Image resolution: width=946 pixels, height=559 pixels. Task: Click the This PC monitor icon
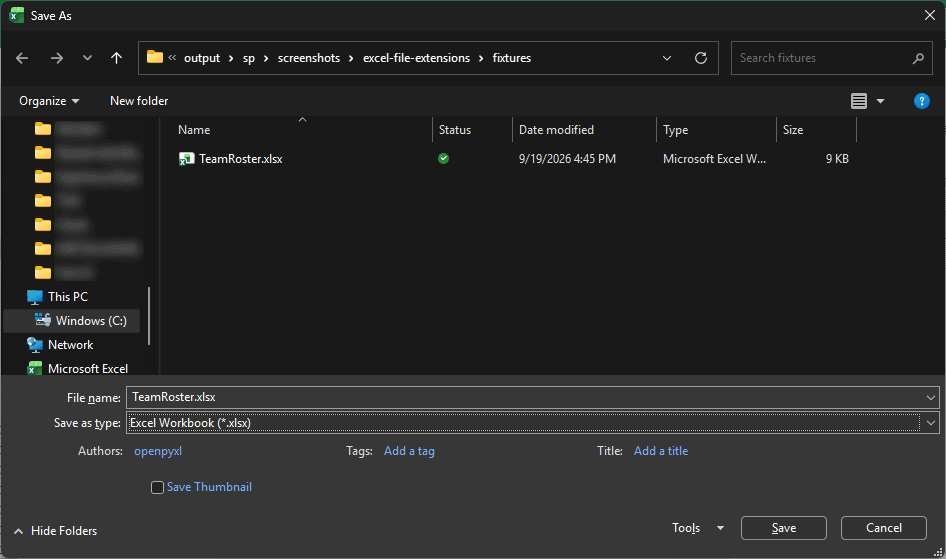pyautogui.click(x=35, y=297)
